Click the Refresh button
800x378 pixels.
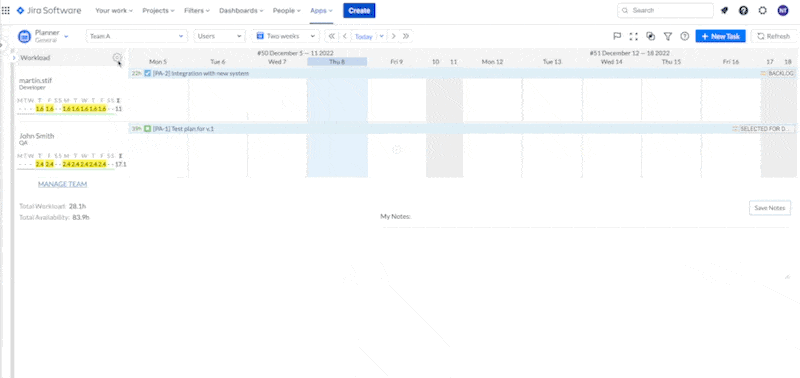pyautogui.click(x=774, y=36)
